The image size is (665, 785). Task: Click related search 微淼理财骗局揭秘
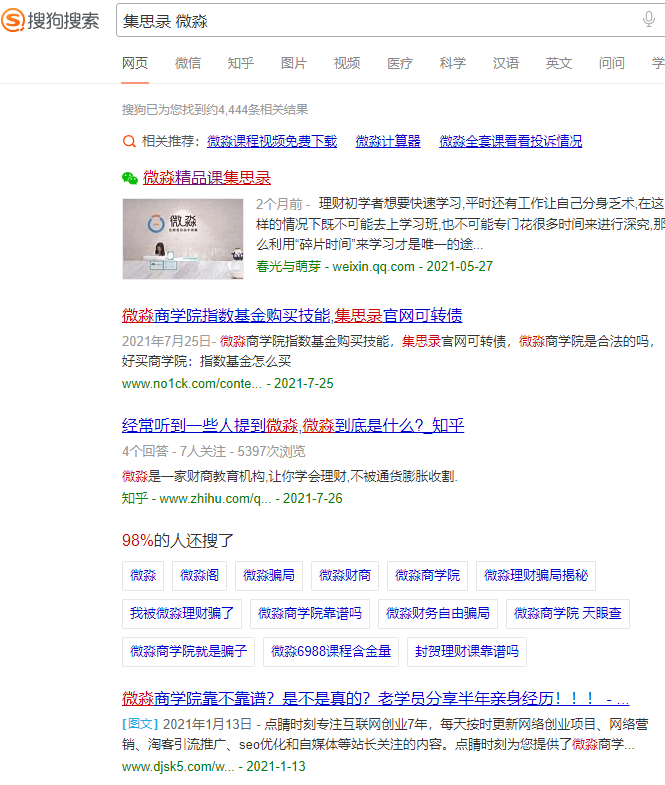[536, 576]
